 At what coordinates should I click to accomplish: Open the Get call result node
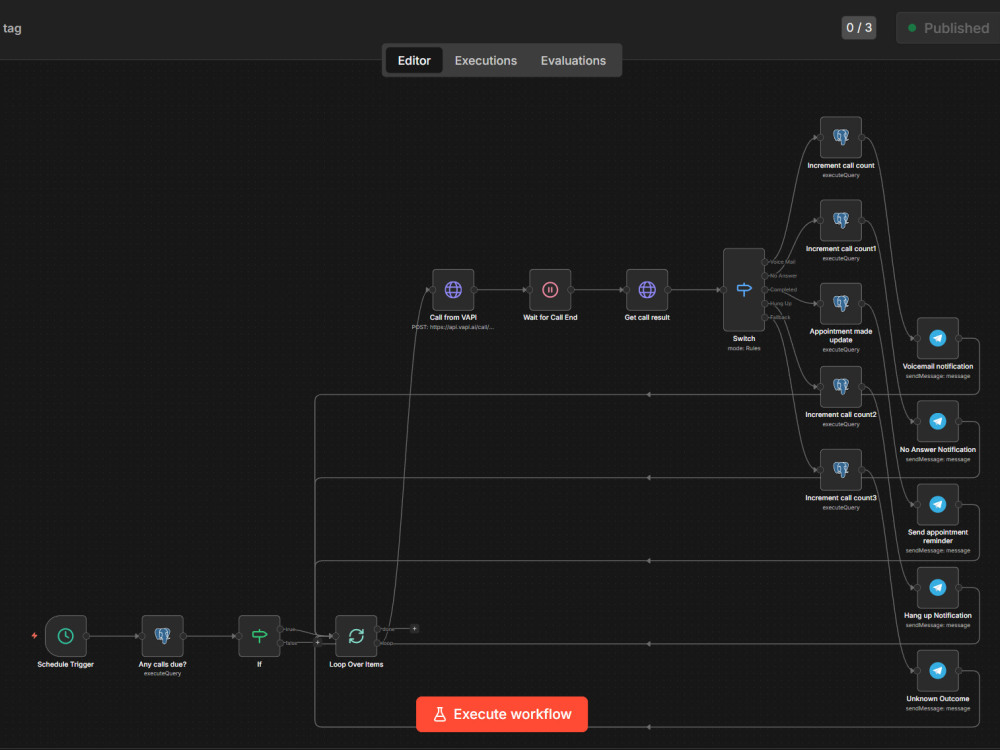[x=647, y=290]
